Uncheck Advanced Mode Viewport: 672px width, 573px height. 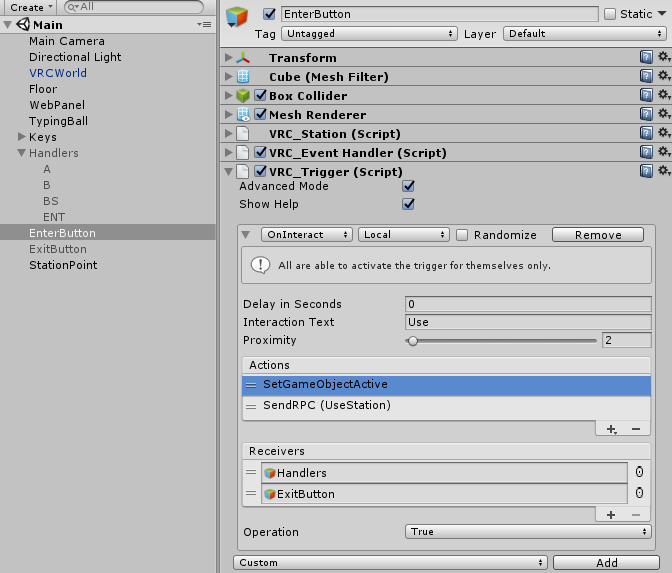408,186
